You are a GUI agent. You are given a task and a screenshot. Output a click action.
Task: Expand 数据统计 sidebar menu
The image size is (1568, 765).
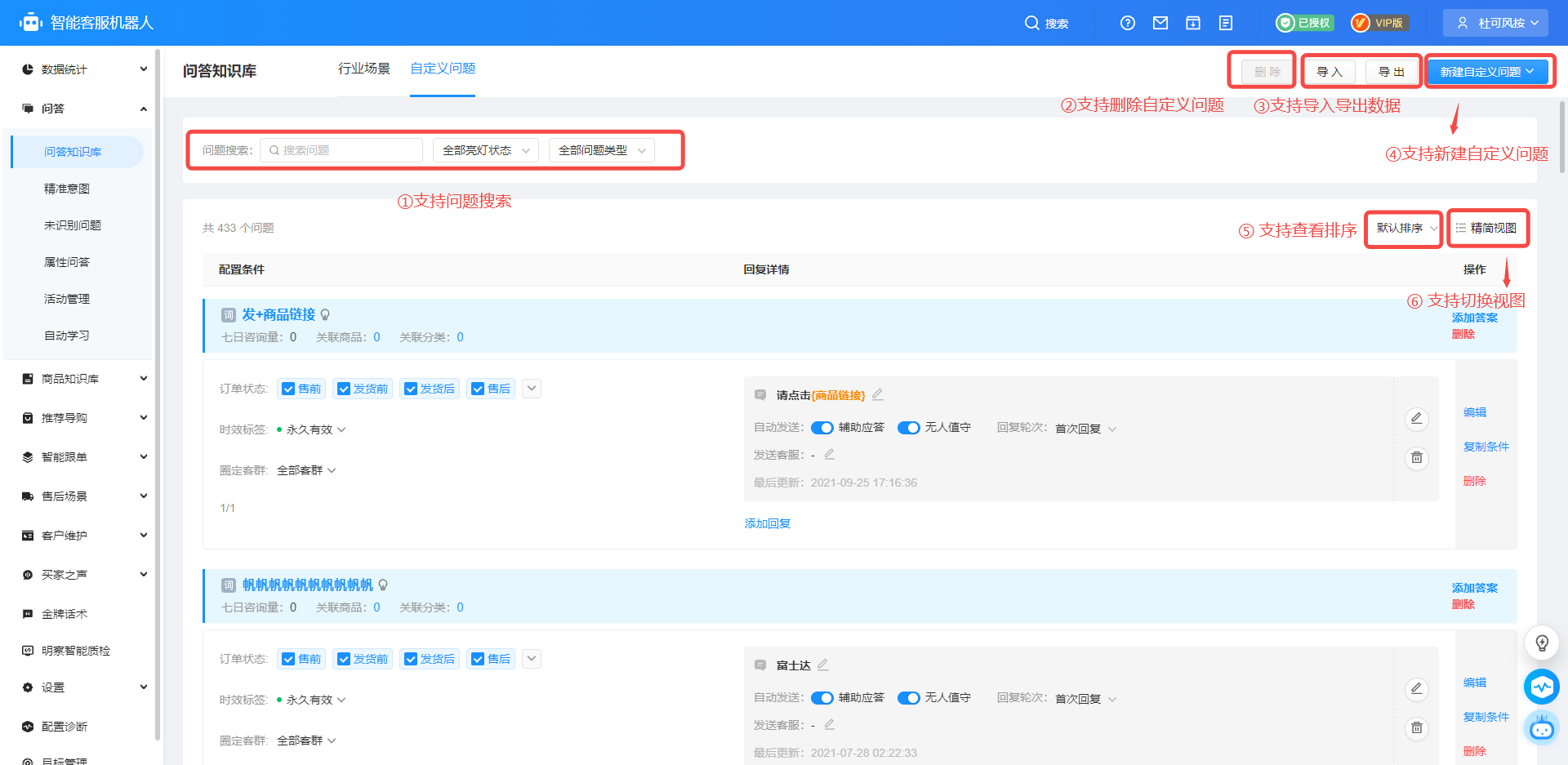point(84,69)
